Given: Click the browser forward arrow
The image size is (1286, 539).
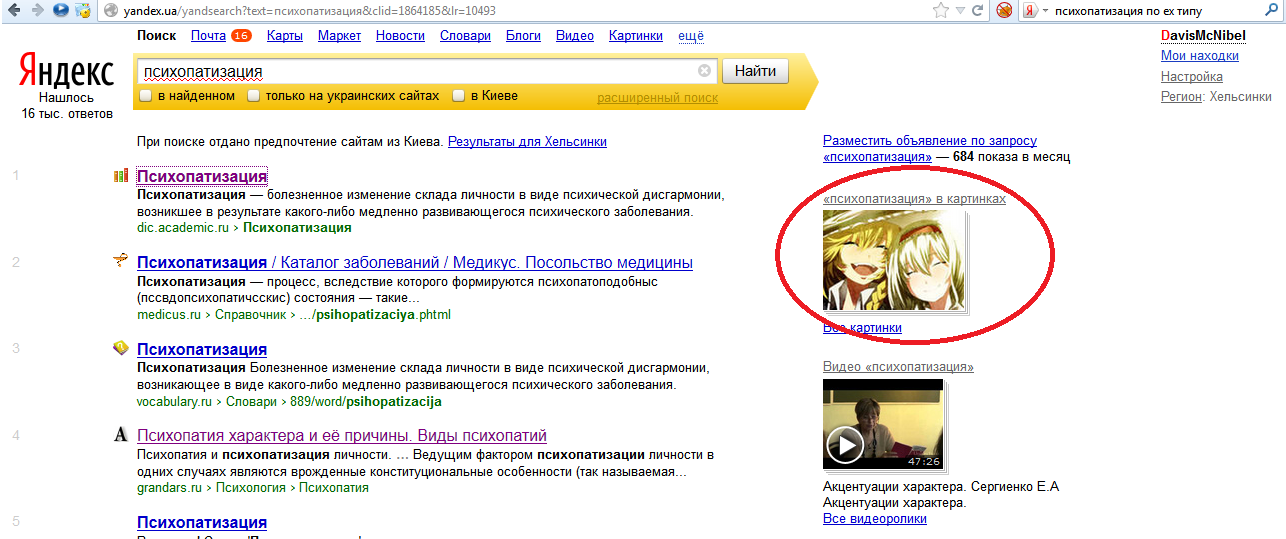Looking at the screenshot, I should click(x=36, y=11).
